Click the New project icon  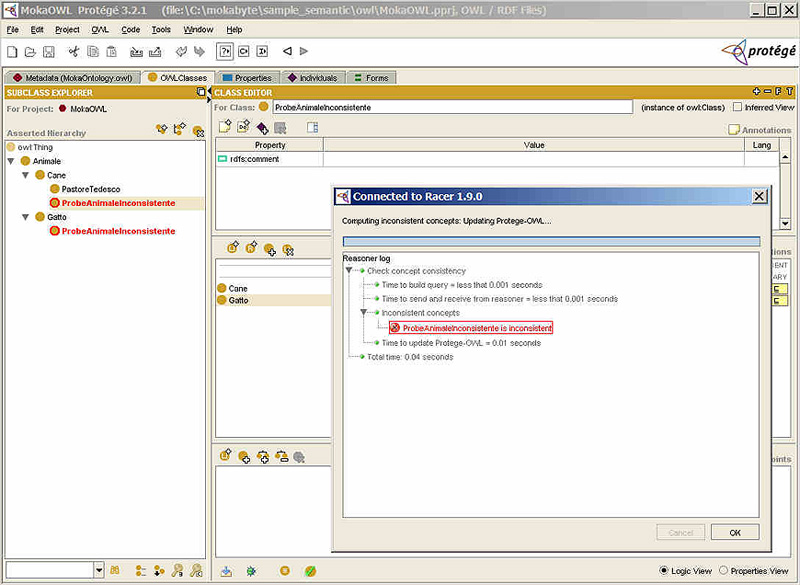pyautogui.click(x=12, y=52)
